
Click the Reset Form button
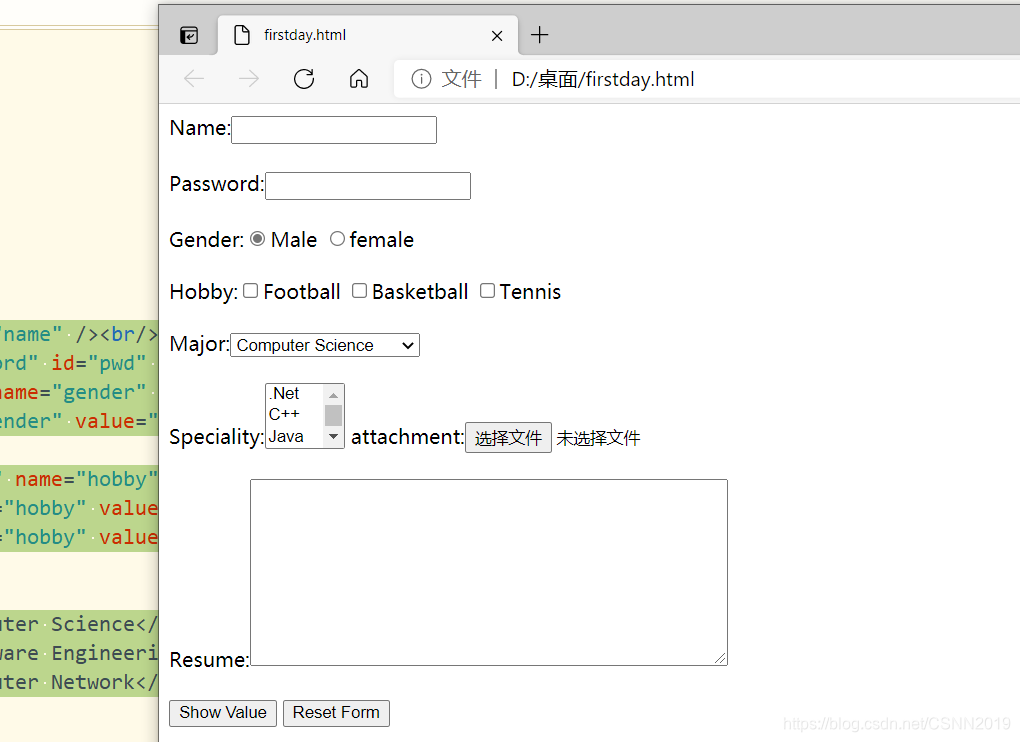pos(336,713)
